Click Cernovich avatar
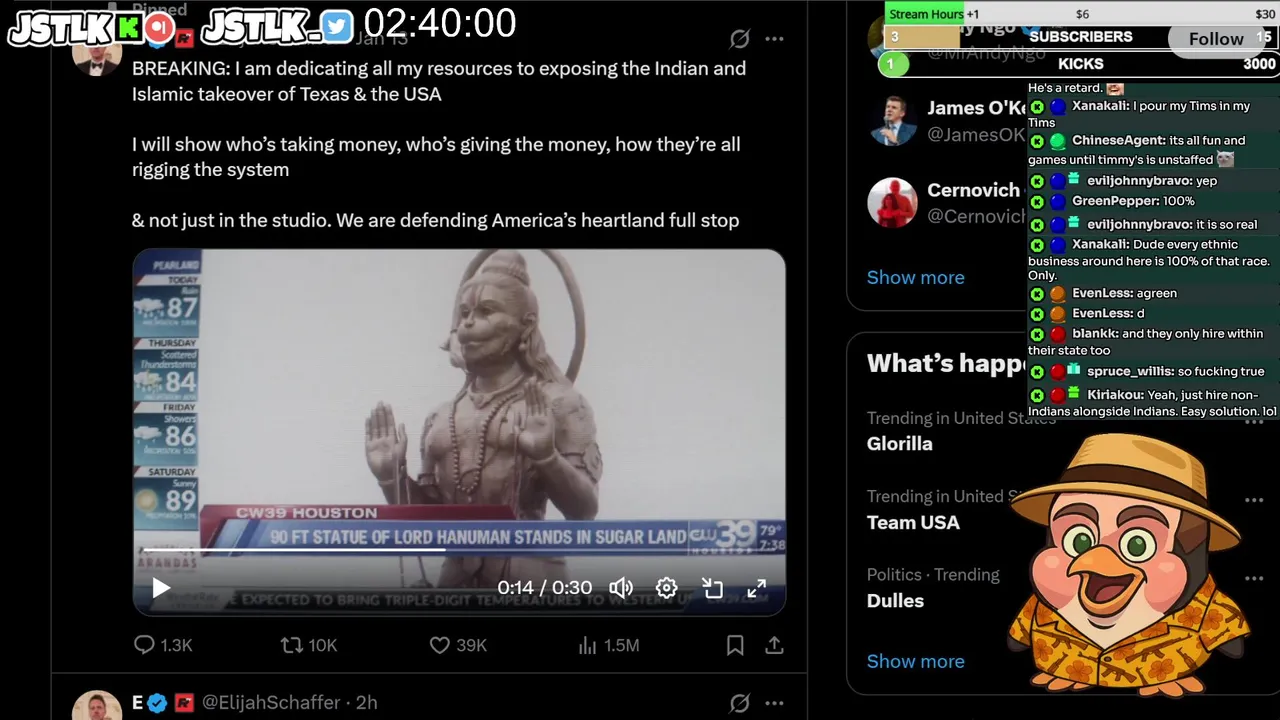The height and width of the screenshot is (720, 1280). pos(892,202)
